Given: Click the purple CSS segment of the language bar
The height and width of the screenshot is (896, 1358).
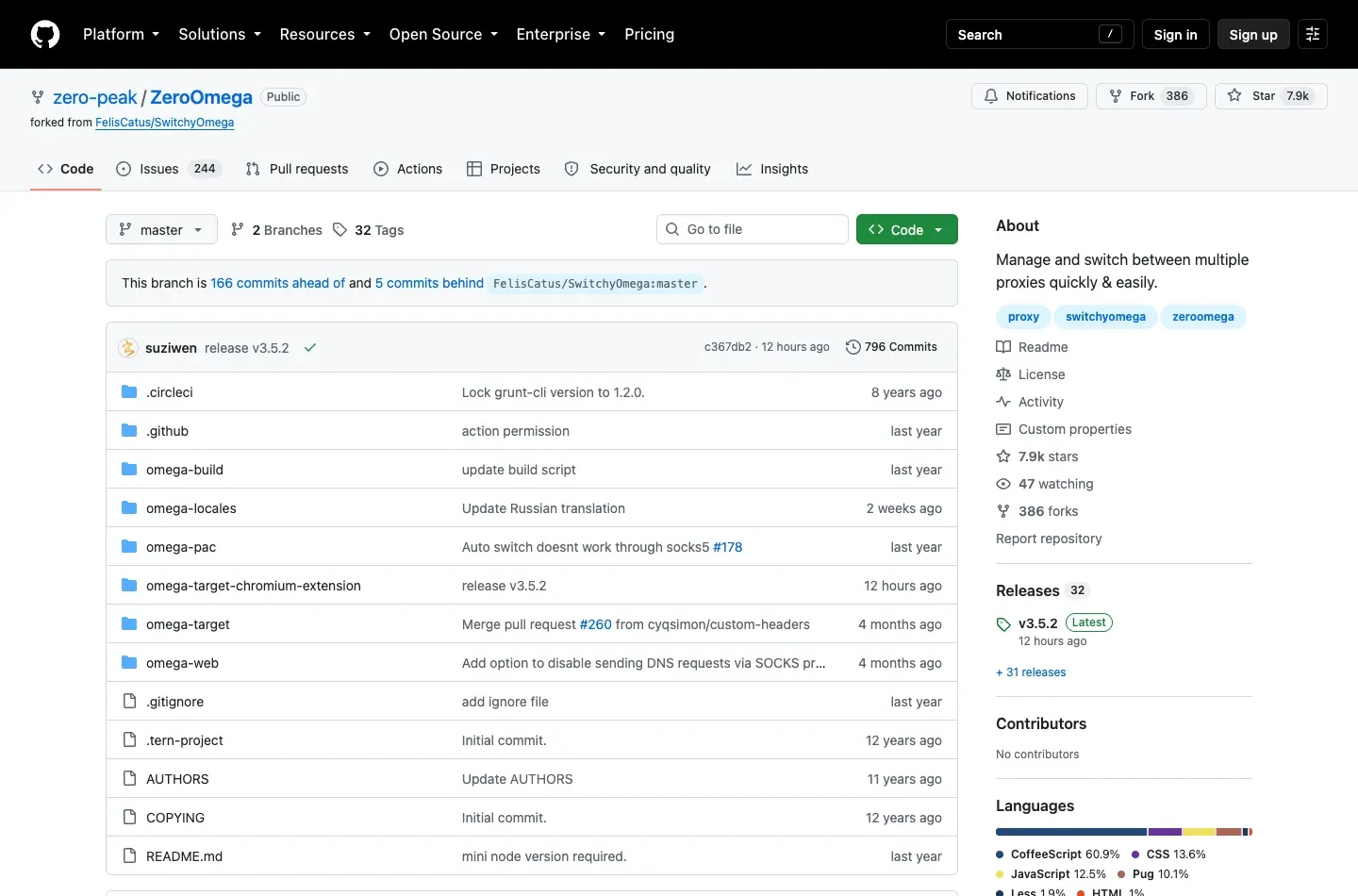Looking at the screenshot, I should pos(1166,832).
